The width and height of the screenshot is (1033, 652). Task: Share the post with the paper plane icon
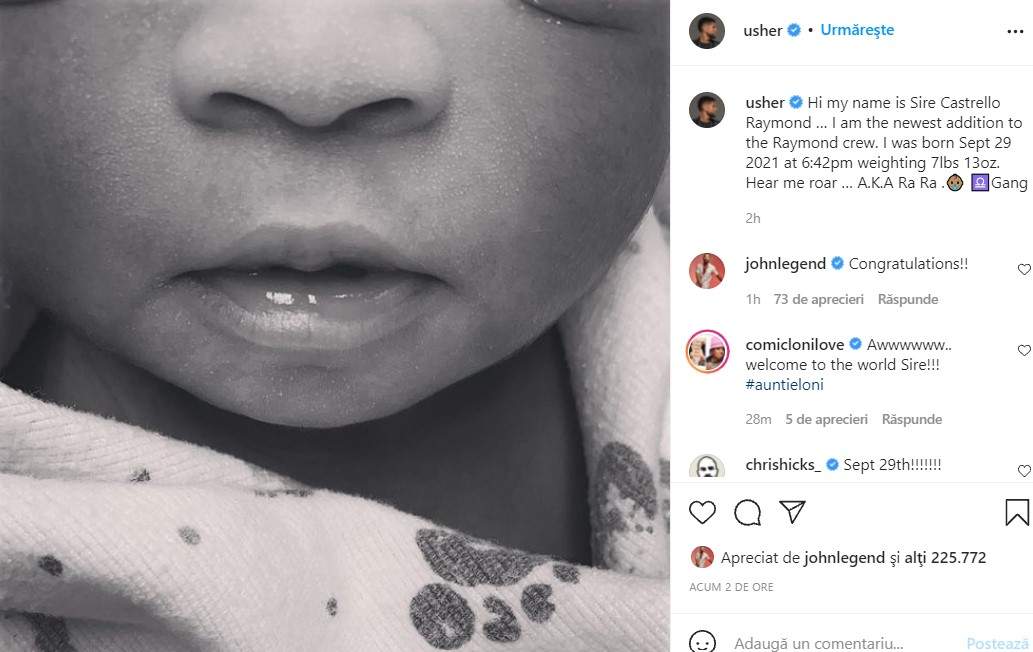pos(792,511)
